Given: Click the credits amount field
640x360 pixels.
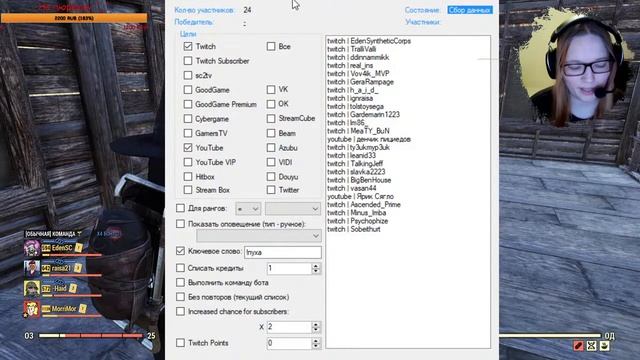Looking at the screenshot, I should (x=289, y=269).
